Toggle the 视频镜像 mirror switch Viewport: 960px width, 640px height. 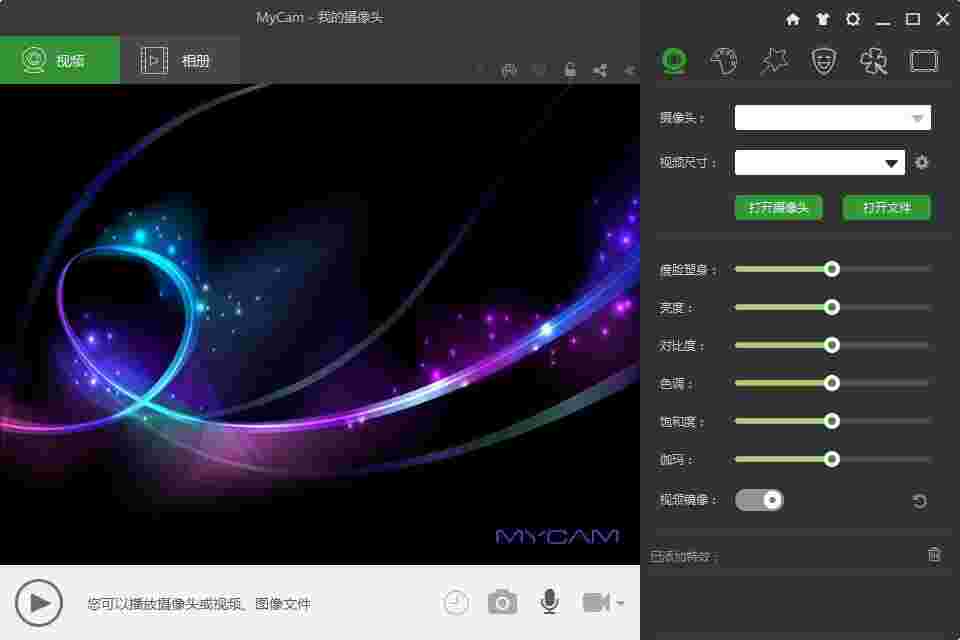click(x=759, y=499)
